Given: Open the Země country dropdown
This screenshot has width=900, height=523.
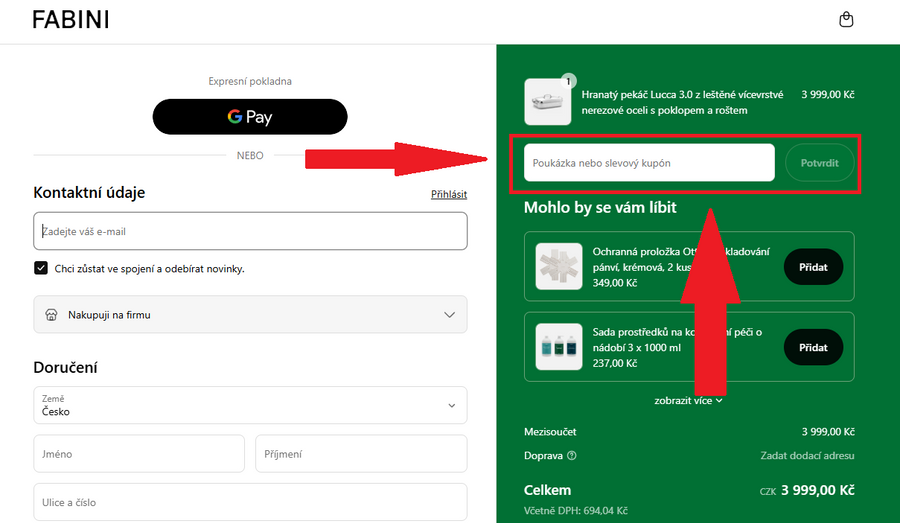Looking at the screenshot, I should pyautogui.click(x=250, y=405).
